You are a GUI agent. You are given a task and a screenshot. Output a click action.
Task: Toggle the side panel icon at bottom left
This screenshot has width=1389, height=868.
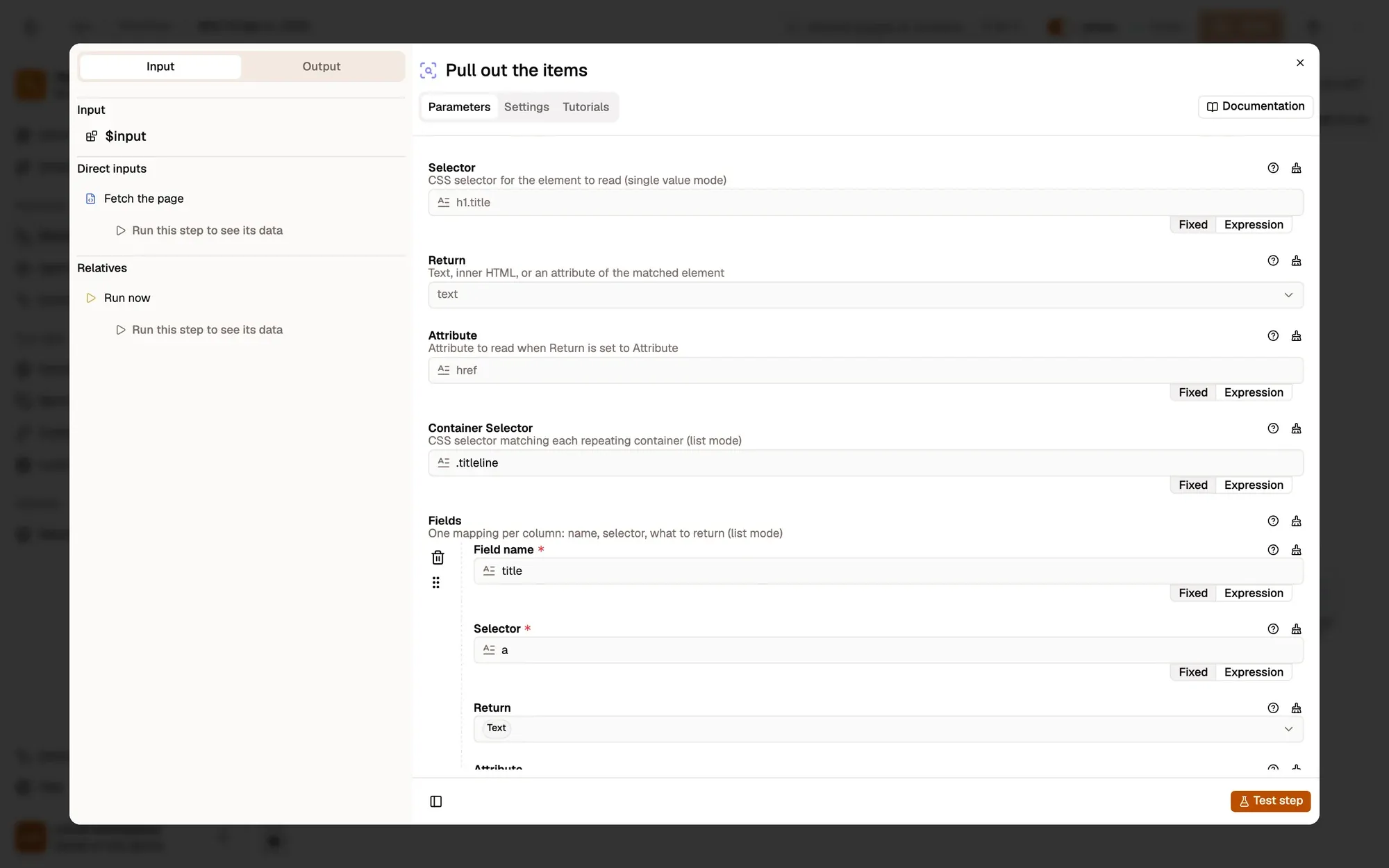[x=436, y=801]
